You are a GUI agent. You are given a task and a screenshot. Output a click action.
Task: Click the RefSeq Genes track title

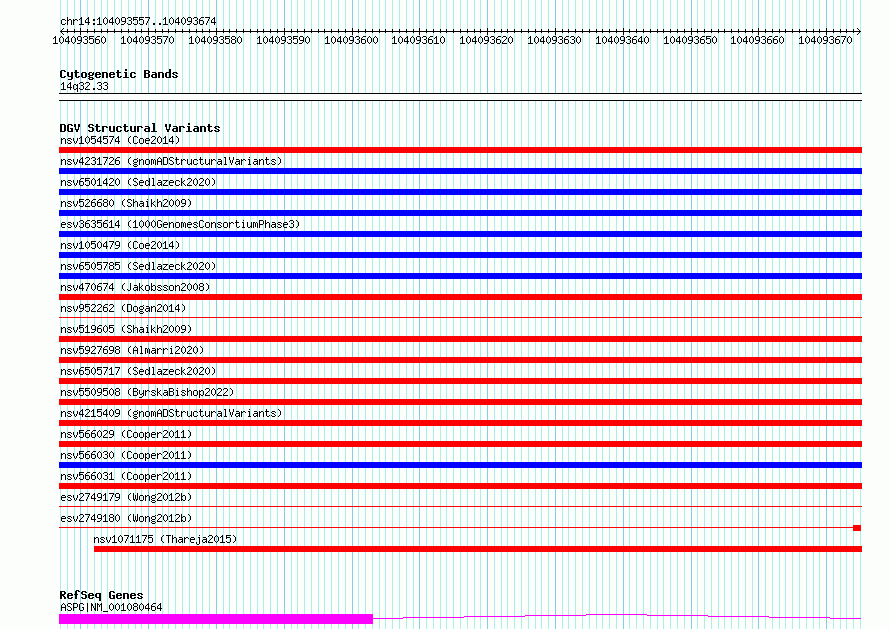[x=101, y=595]
